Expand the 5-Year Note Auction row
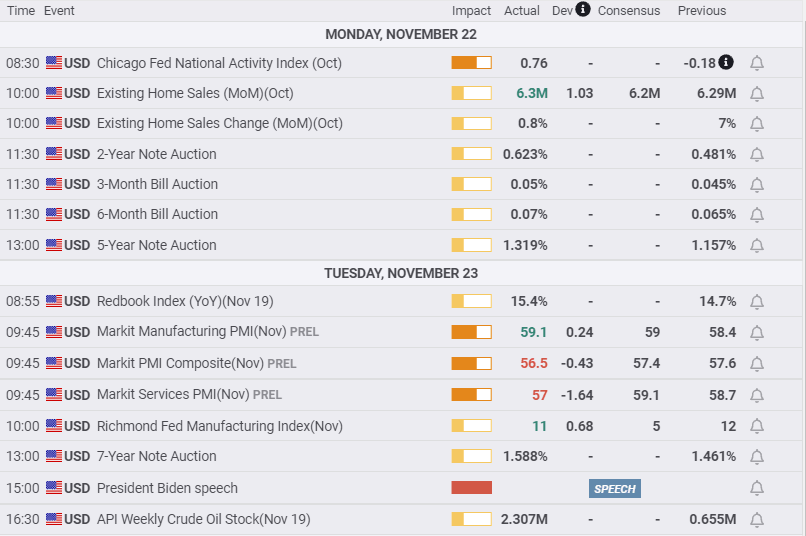The height and width of the screenshot is (536, 806). coord(156,245)
